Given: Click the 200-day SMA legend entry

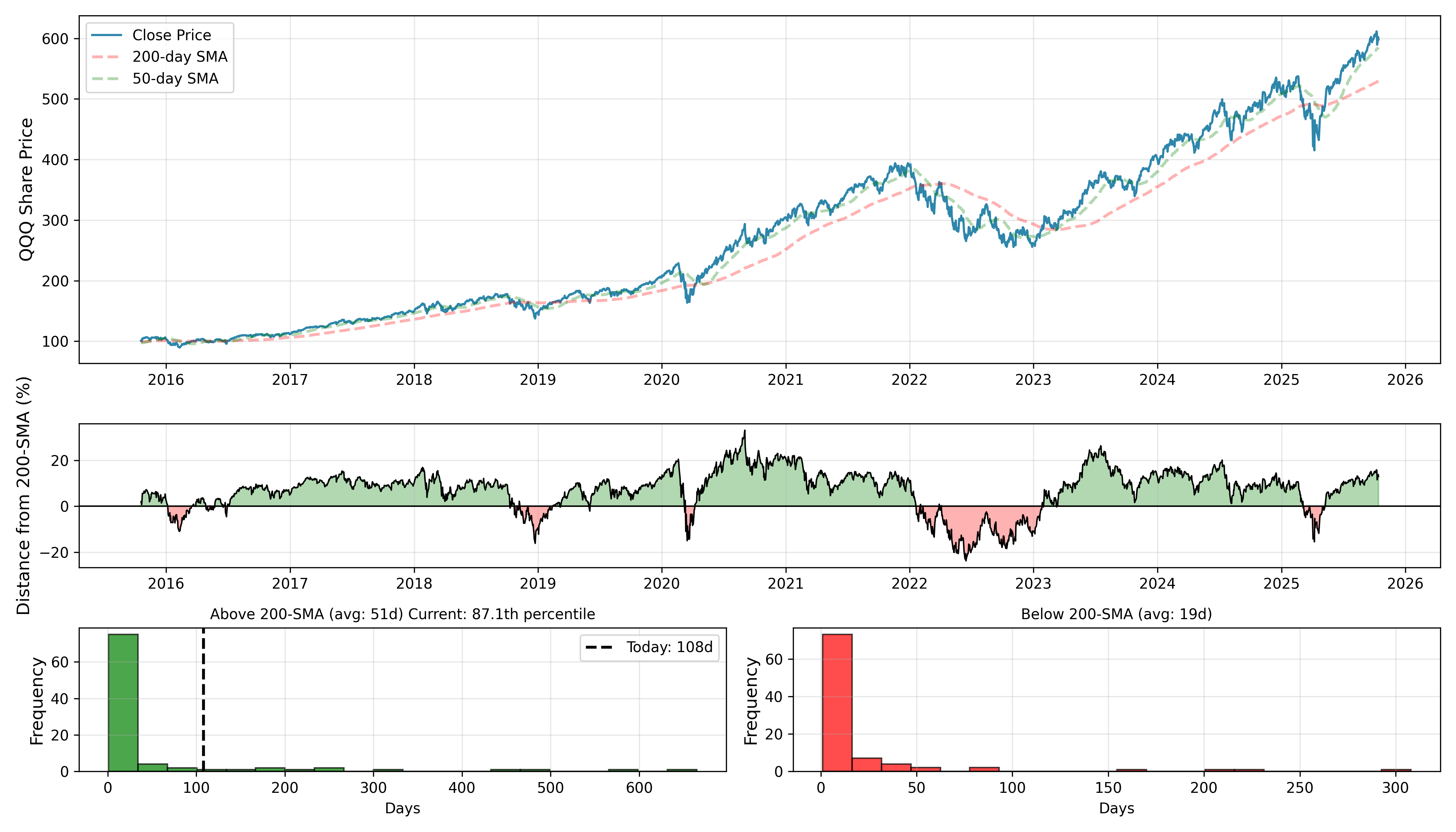Looking at the screenshot, I should coord(180,57).
